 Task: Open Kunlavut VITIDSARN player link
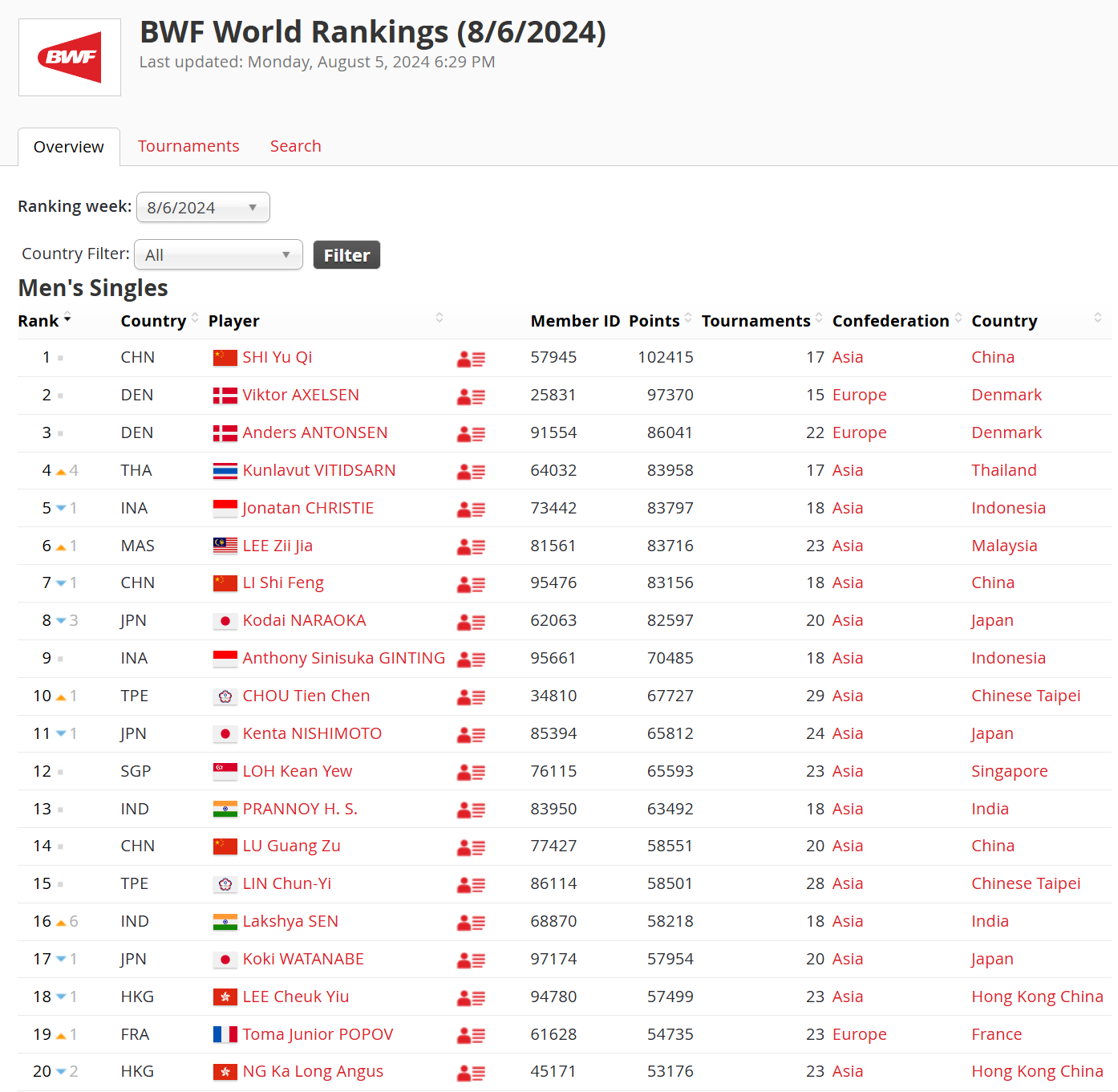(x=319, y=470)
